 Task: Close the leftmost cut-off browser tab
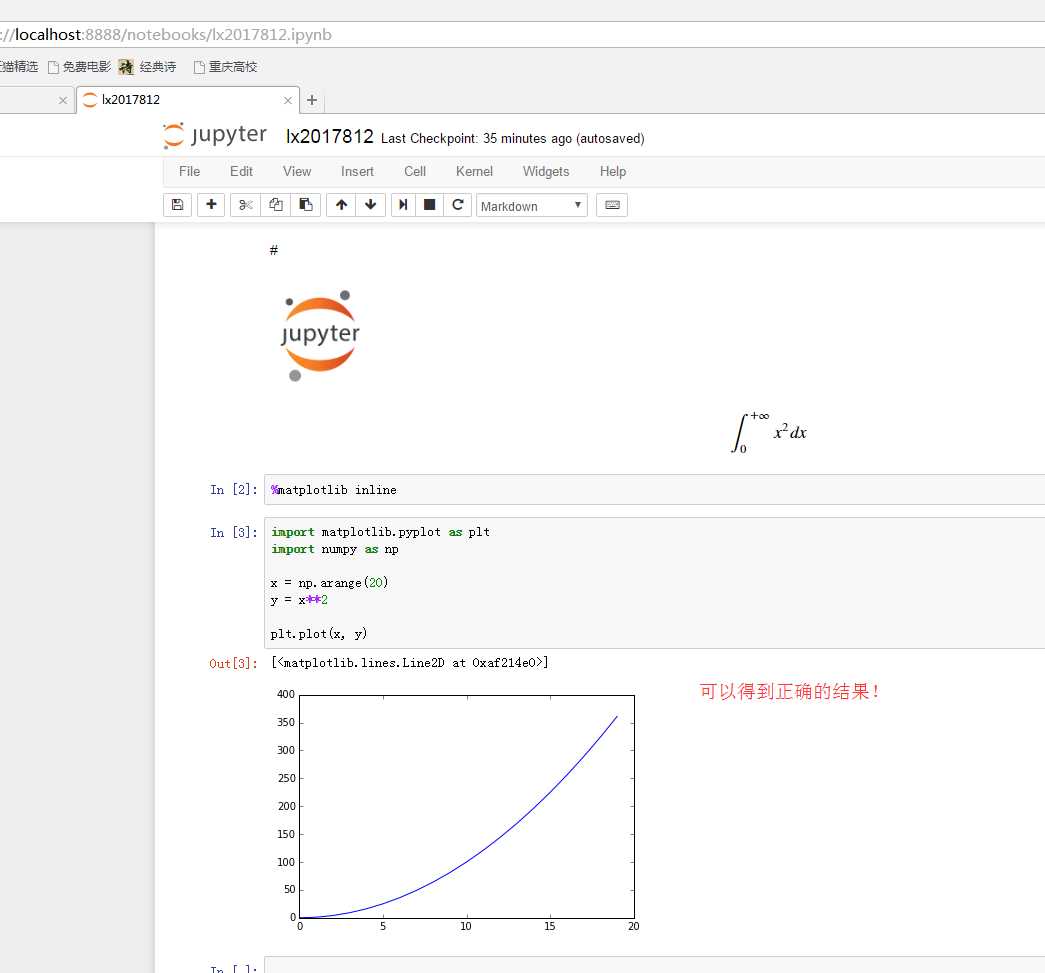pos(63,101)
